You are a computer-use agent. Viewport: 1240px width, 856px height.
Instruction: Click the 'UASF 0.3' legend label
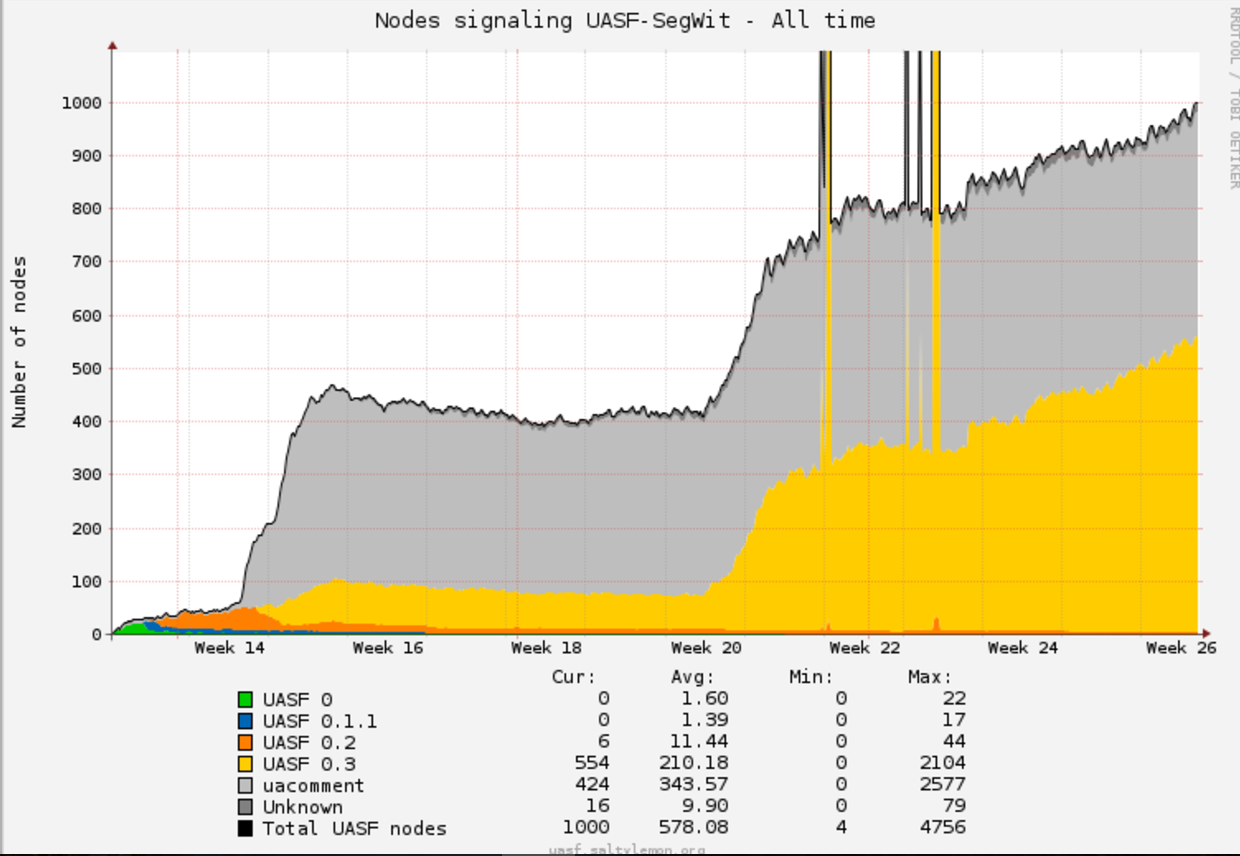point(309,764)
